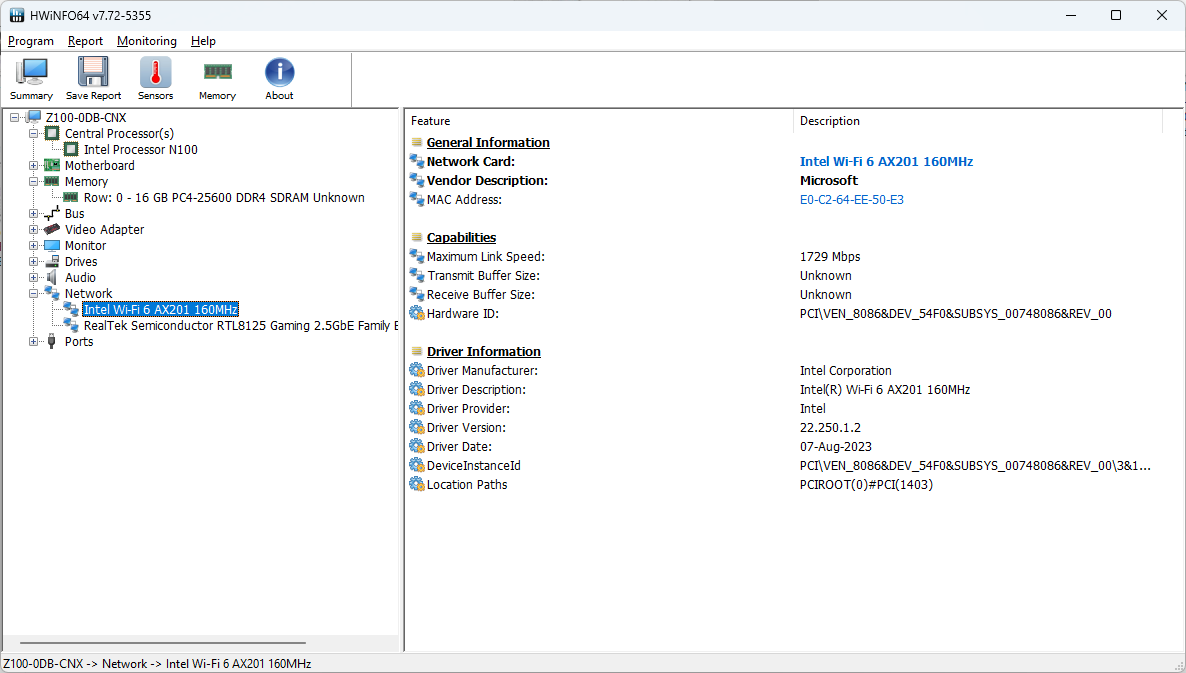Click the Transmit Buffer Size label
Screen dimensions: 1186x673
click(483, 275)
